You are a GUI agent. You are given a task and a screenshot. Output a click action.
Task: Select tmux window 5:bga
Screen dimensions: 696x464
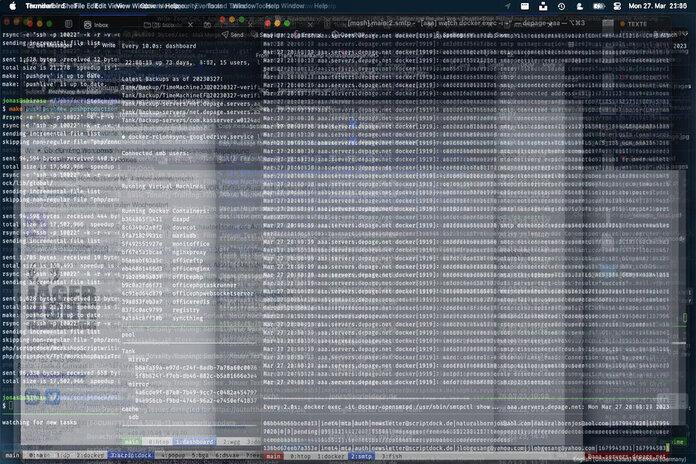point(200,456)
